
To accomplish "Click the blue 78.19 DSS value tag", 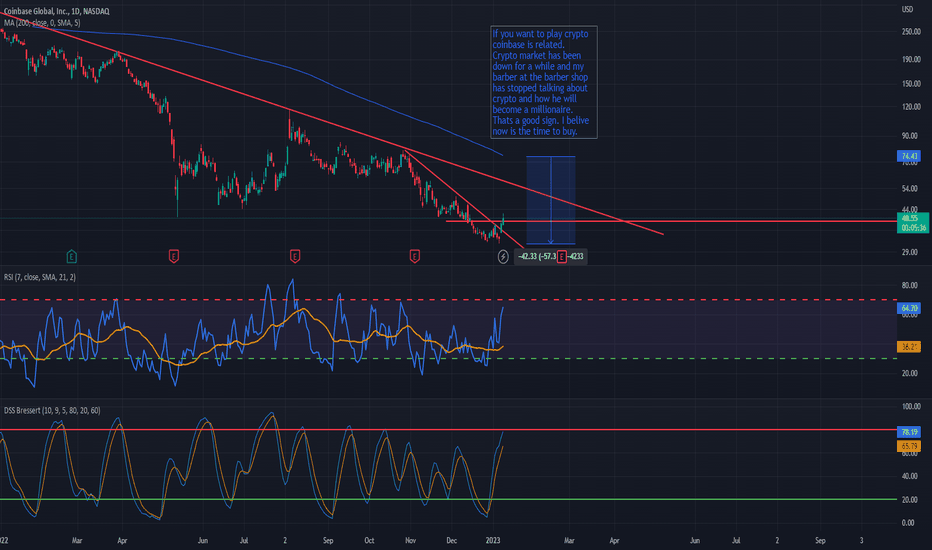I will click(909, 432).
